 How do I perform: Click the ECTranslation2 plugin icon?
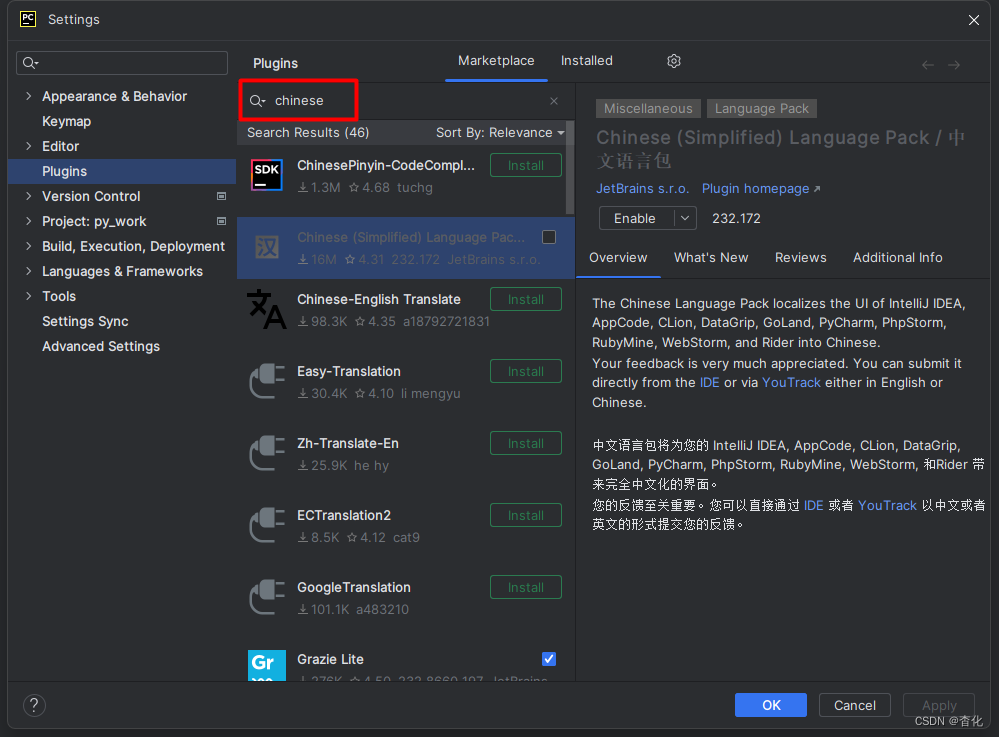[266, 525]
